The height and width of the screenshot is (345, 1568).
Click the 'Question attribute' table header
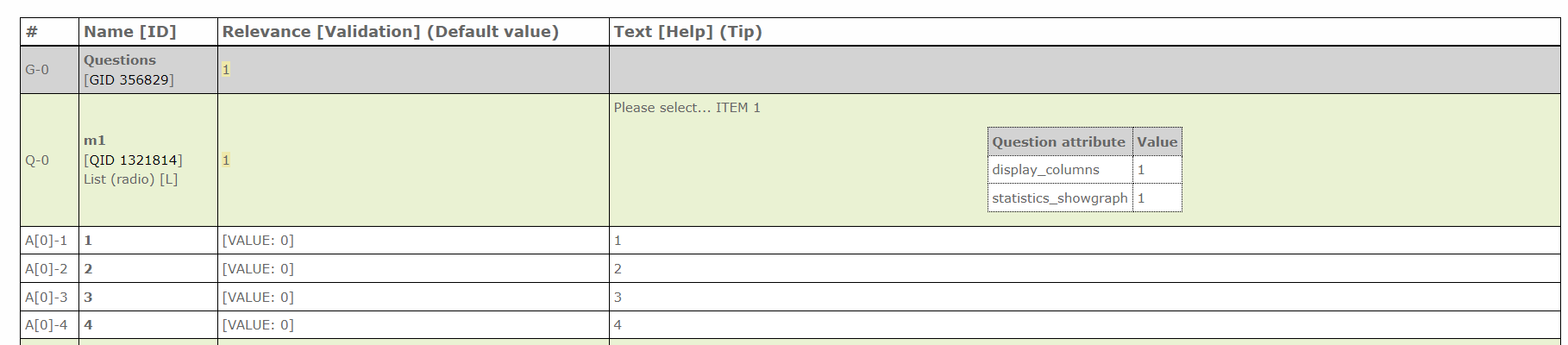coord(1058,142)
